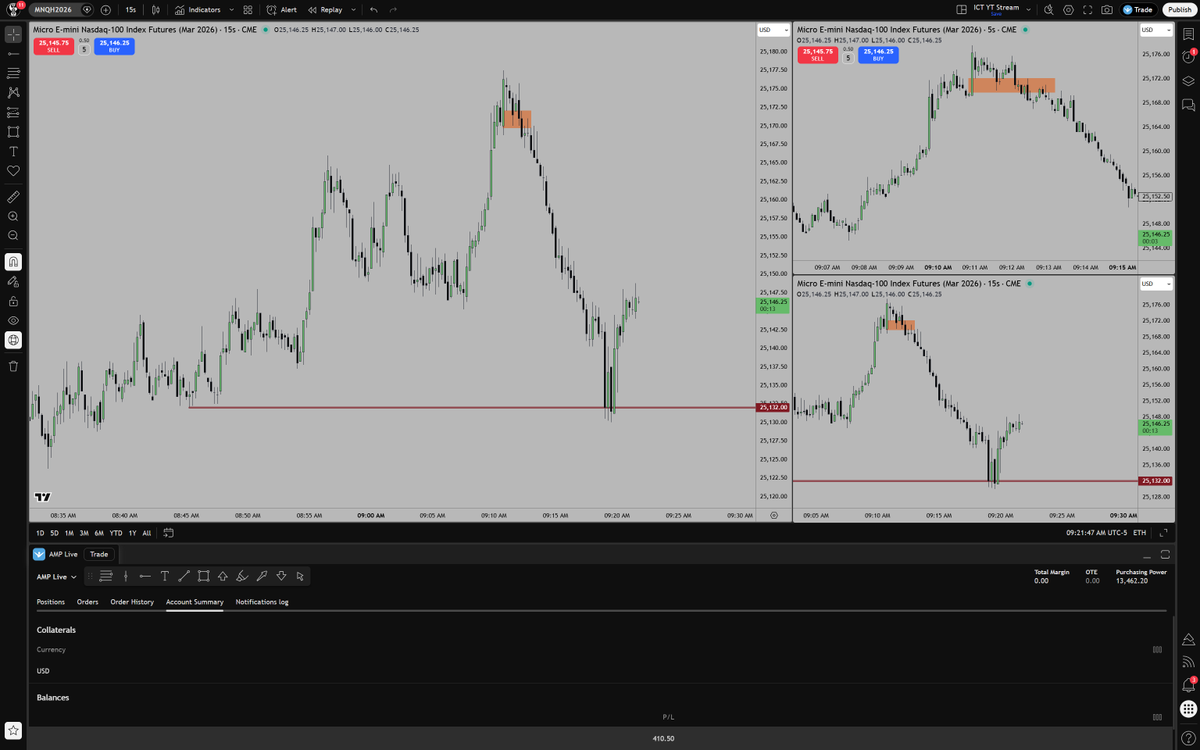The width and height of the screenshot is (1200, 750).
Task: Select the Measure ruler tool
Action: point(13,197)
